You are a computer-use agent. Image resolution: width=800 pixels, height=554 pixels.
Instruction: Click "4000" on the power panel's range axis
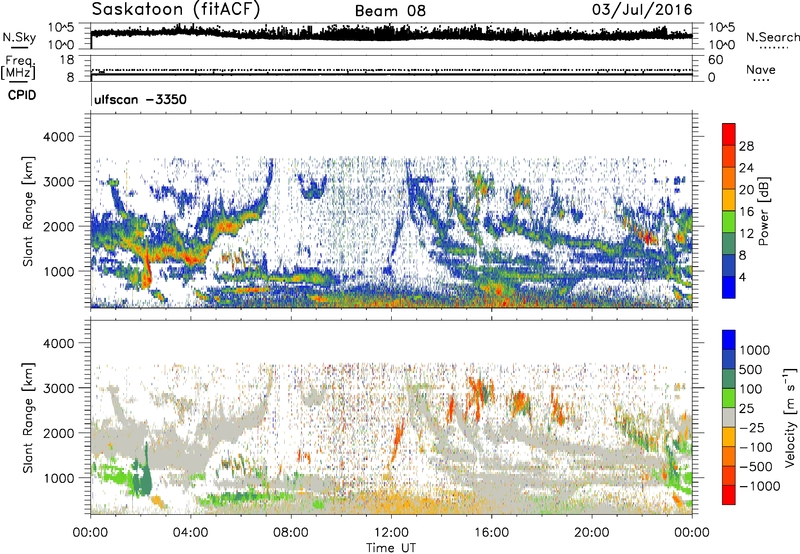(59, 137)
